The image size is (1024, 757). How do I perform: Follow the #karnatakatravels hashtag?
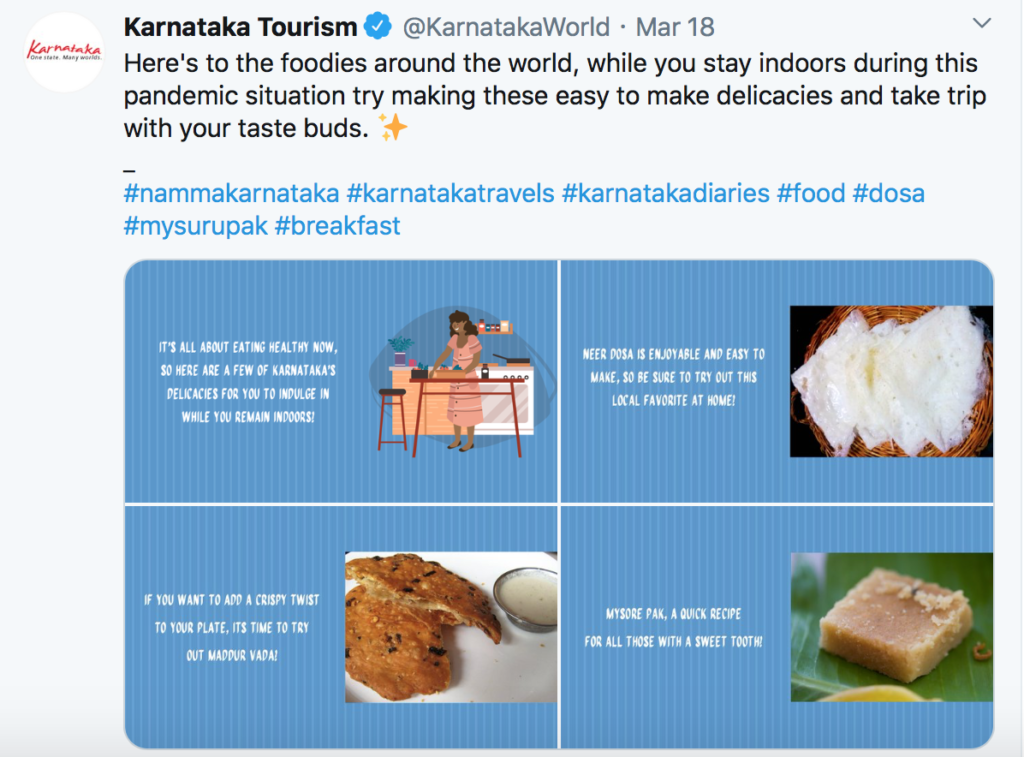(450, 193)
